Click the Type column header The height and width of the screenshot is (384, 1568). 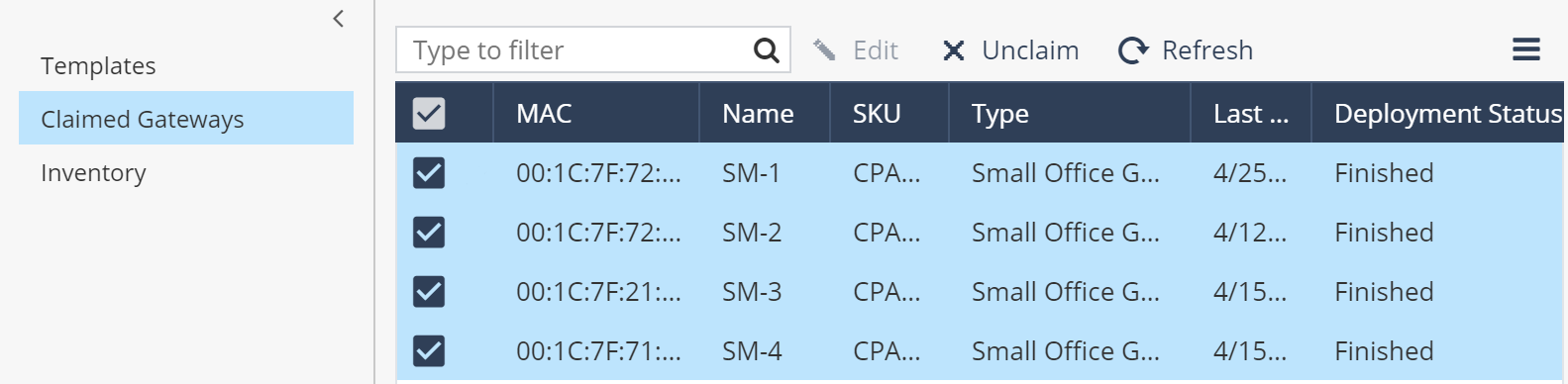click(1070, 114)
